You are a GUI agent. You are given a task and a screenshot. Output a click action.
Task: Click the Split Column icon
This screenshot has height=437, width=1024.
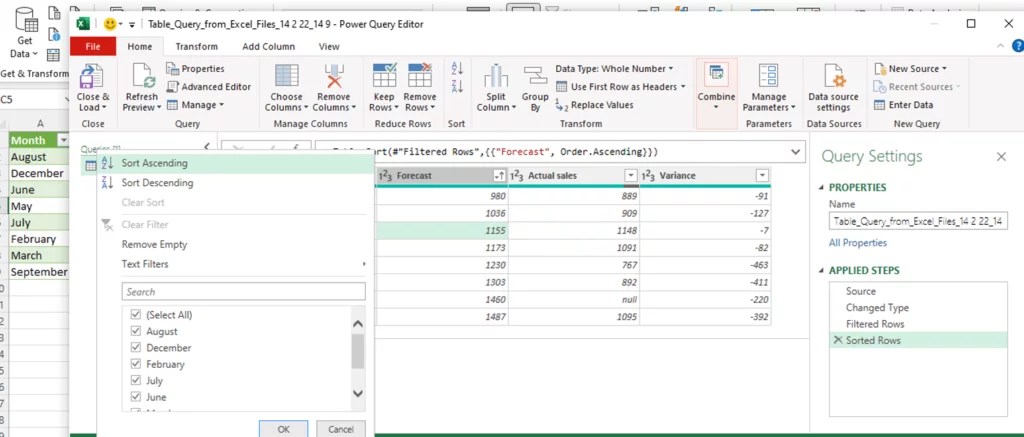coord(496,76)
